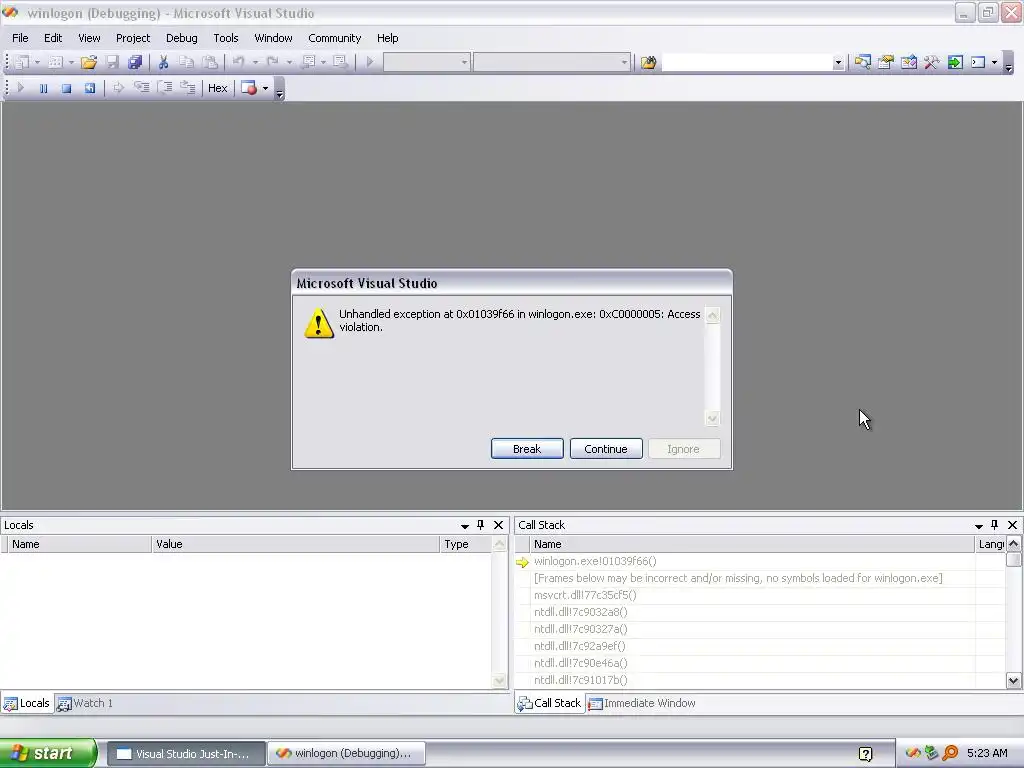The image size is (1024, 768).
Task: Open the Properties Window toolbar icon
Action: 886,62
